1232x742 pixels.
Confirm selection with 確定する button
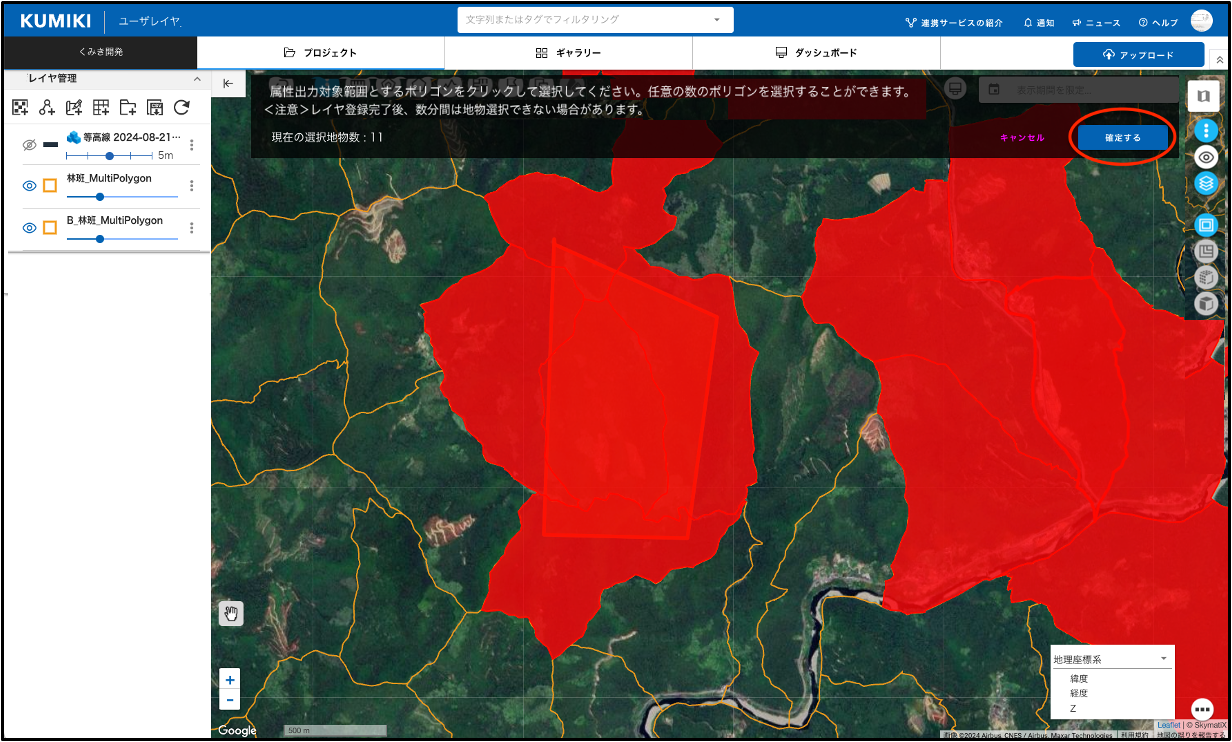tap(1122, 138)
